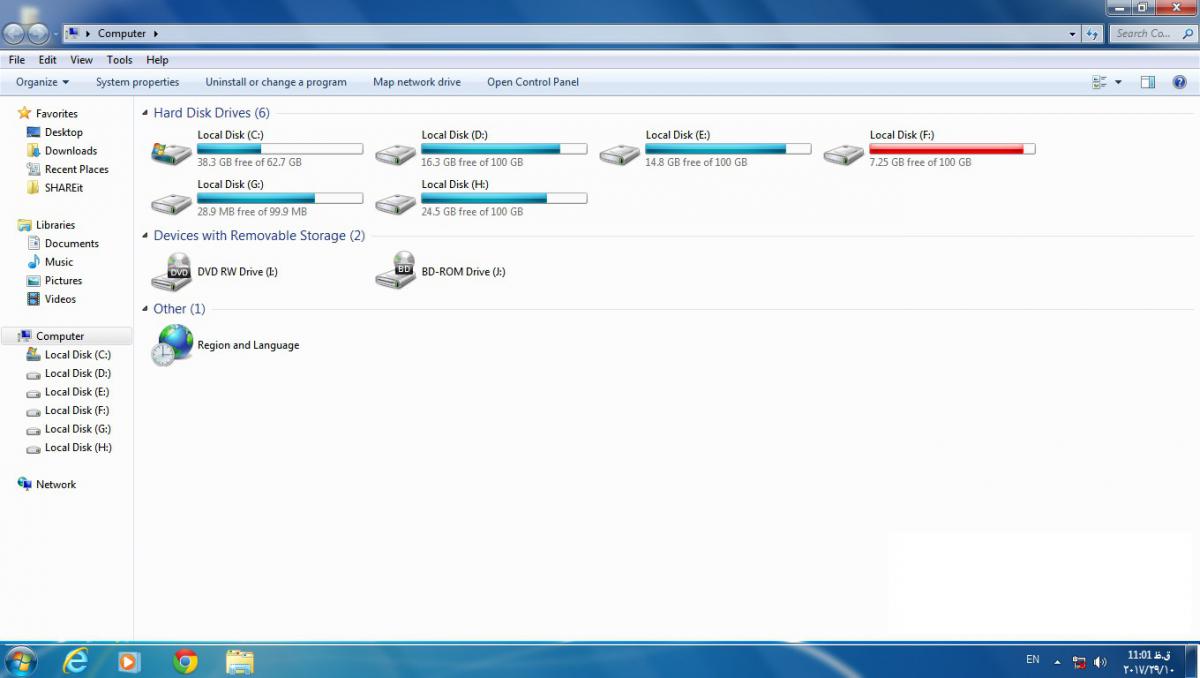Open the change view options dropdown arrow
The height and width of the screenshot is (678, 1200).
click(x=1118, y=82)
